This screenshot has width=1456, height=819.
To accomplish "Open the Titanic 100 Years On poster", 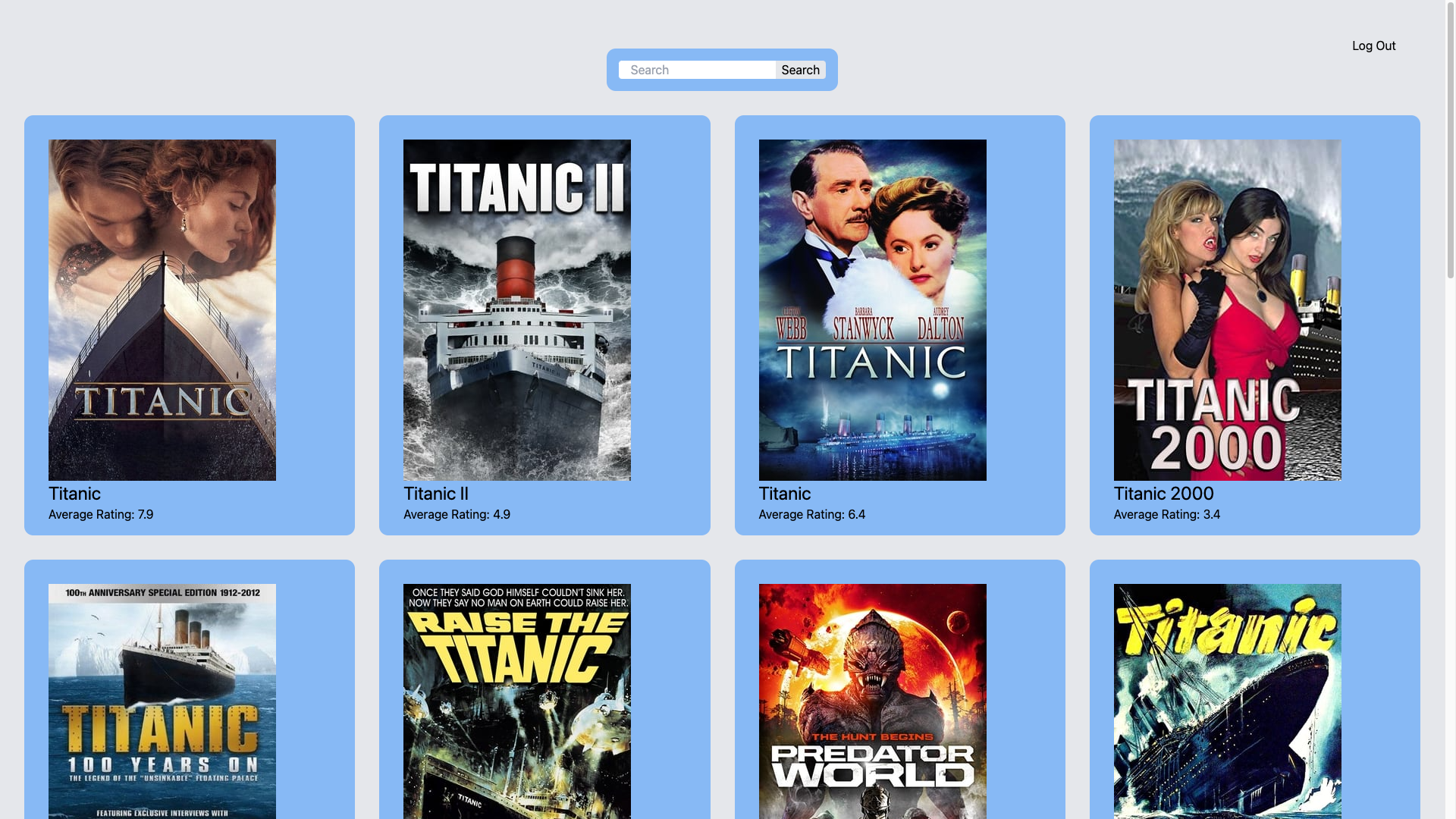I will [x=162, y=701].
